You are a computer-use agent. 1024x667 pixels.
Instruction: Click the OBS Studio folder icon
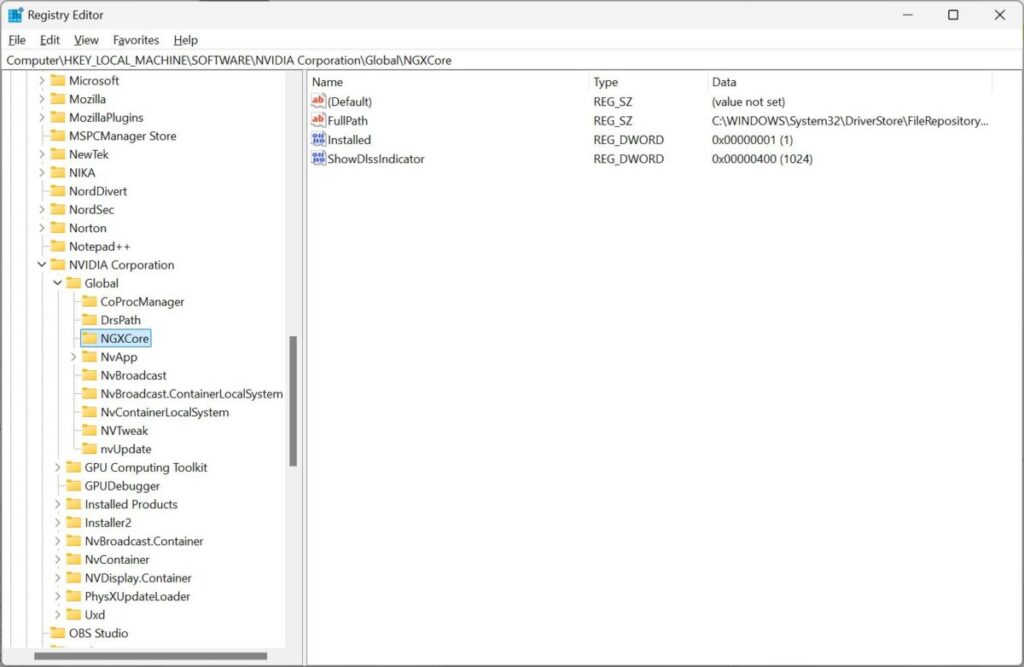click(x=58, y=633)
